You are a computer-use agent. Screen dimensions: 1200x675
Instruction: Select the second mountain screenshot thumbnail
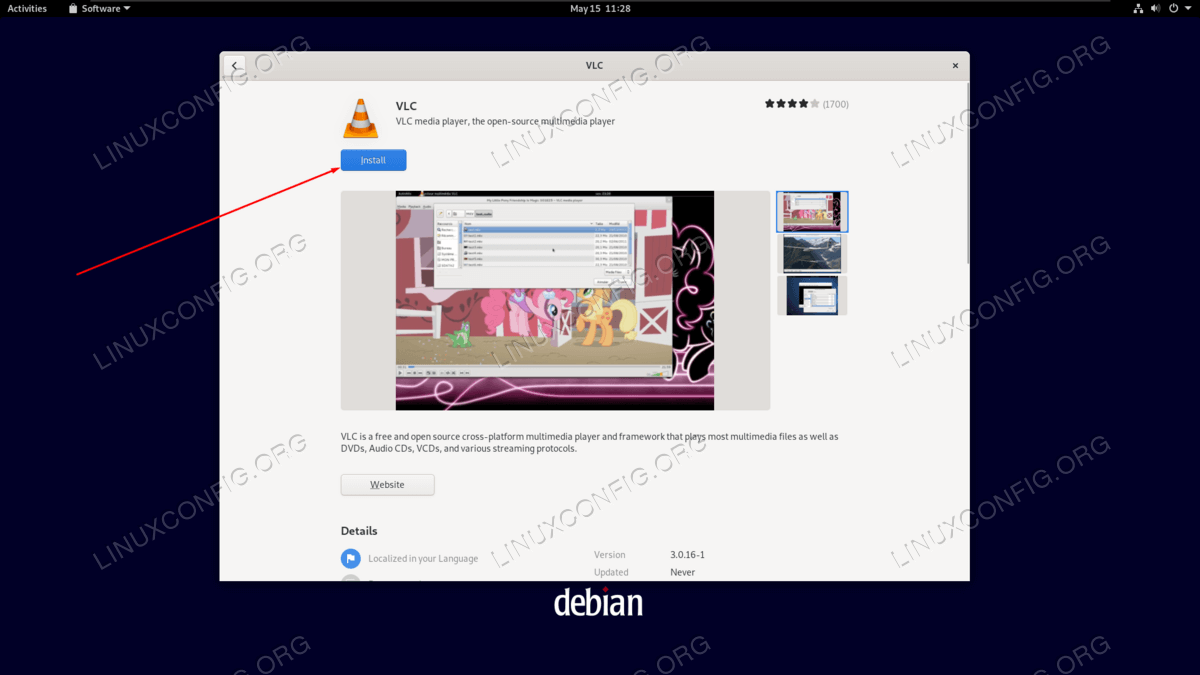click(x=812, y=254)
